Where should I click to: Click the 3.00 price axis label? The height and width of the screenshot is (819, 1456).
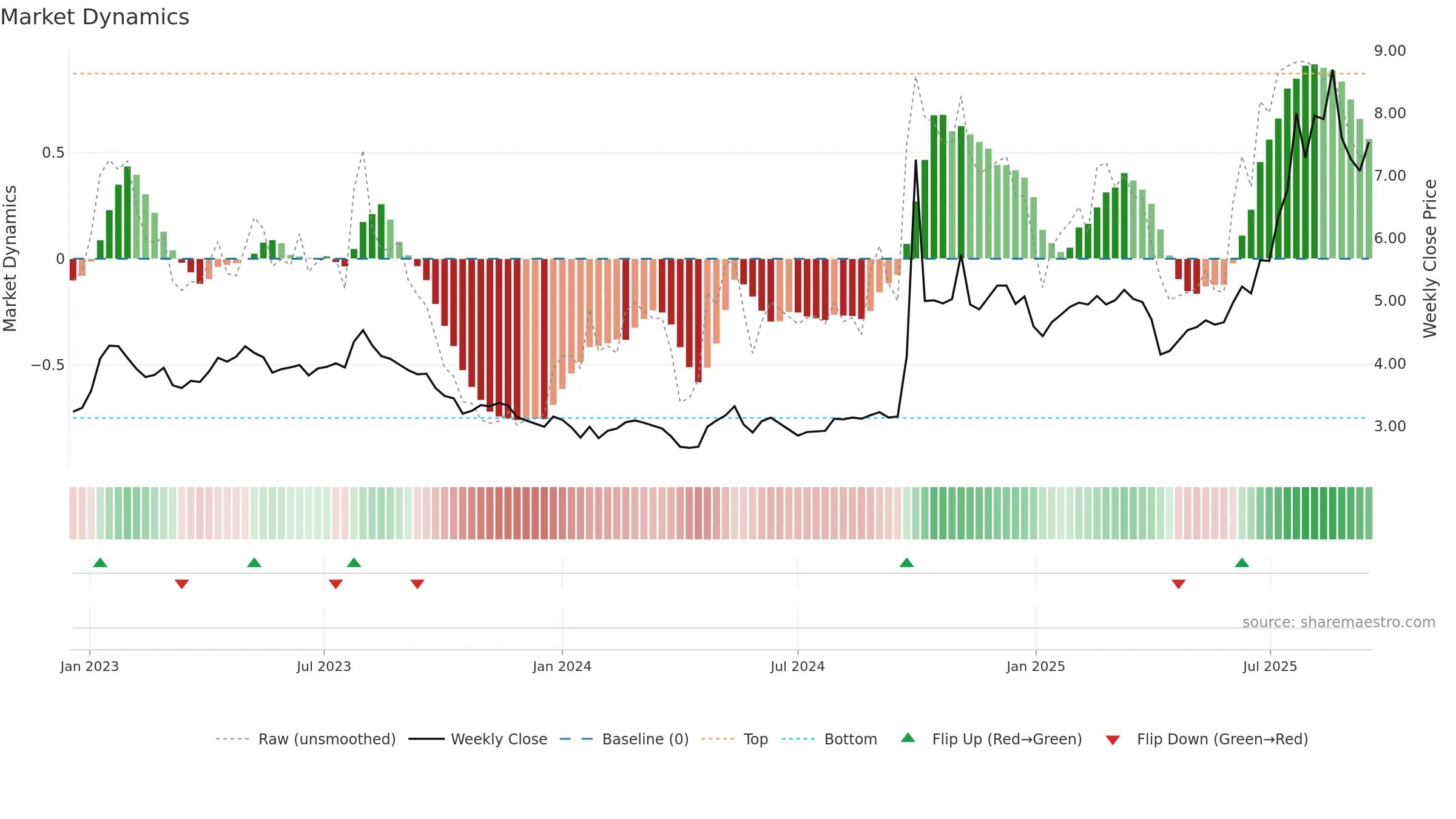pyautogui.click(x=1390, y=426)
